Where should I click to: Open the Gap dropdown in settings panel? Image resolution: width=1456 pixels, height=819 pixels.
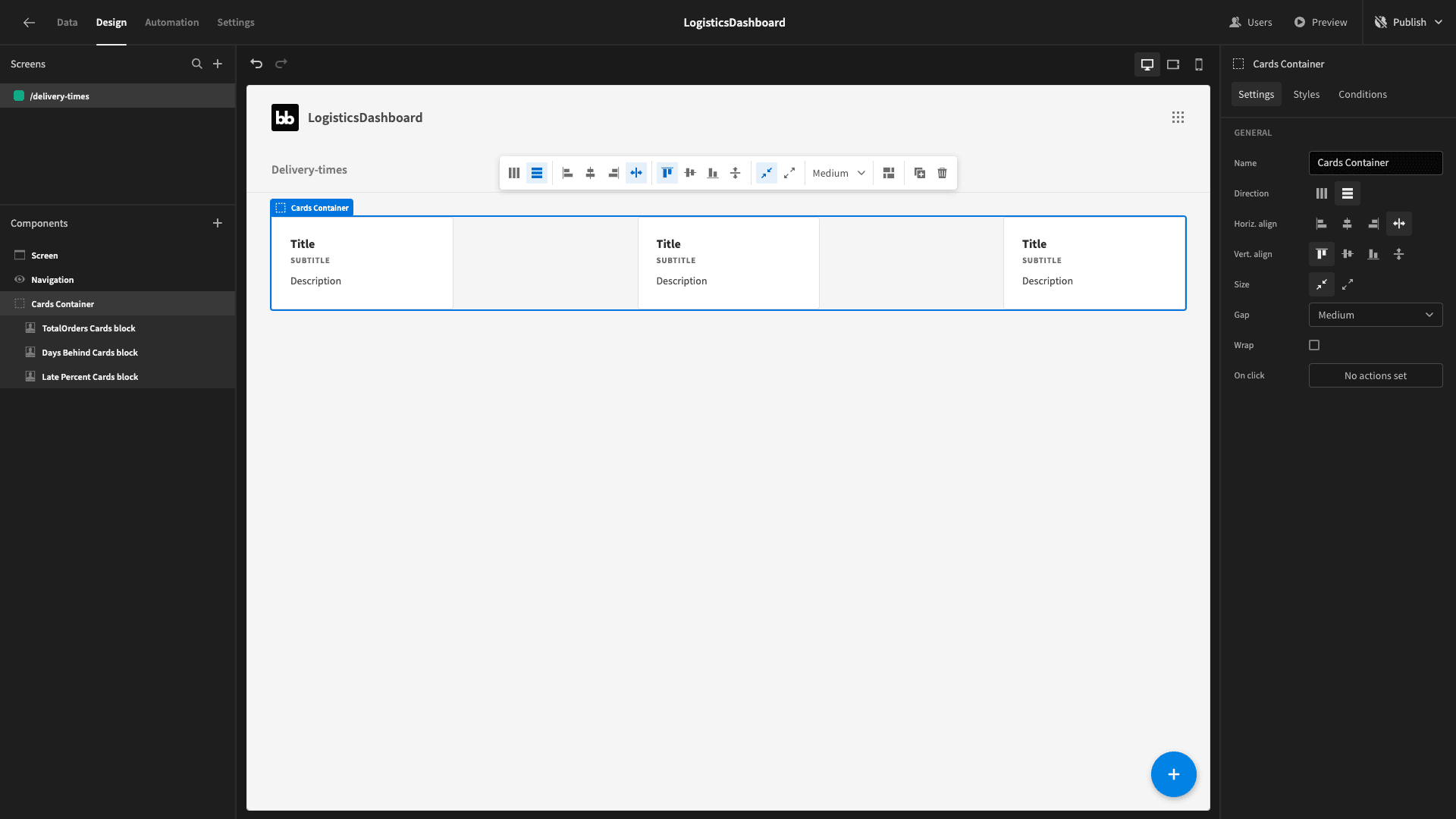1376,315
